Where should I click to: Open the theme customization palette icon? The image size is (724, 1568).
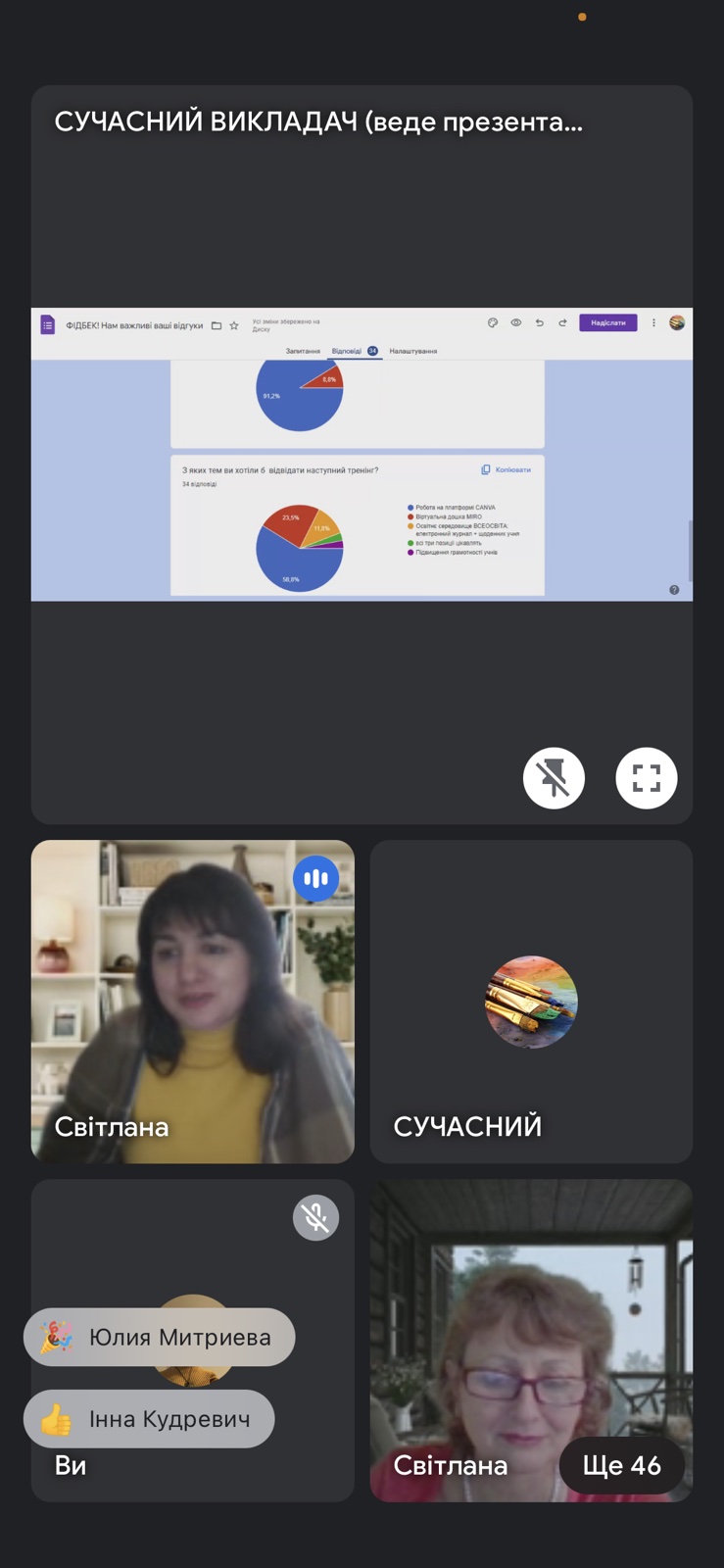pos(493,322)
